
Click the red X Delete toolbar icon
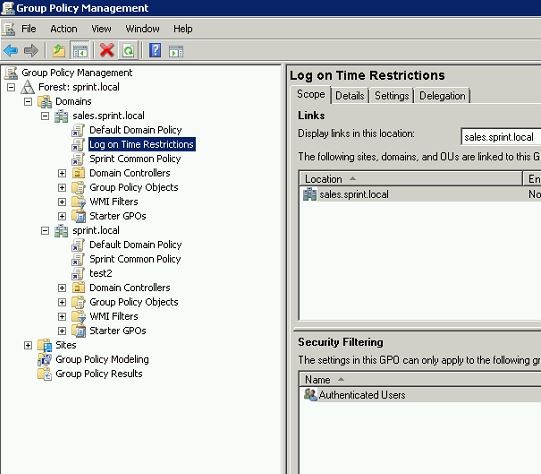[107, 51]
